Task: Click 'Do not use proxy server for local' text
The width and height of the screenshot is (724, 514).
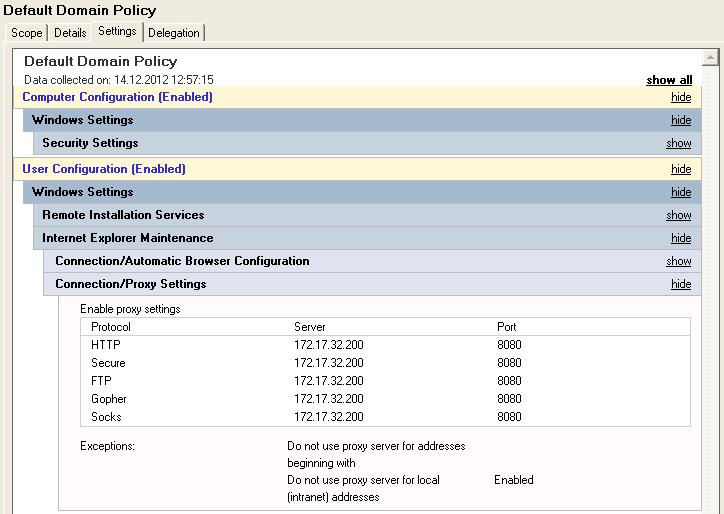Action: [363, 480]
